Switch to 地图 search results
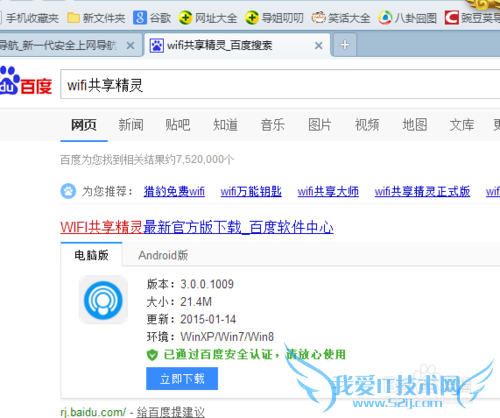Image resolution: width=500 pixels, height=418 pixels. click(x=414, y=125)
